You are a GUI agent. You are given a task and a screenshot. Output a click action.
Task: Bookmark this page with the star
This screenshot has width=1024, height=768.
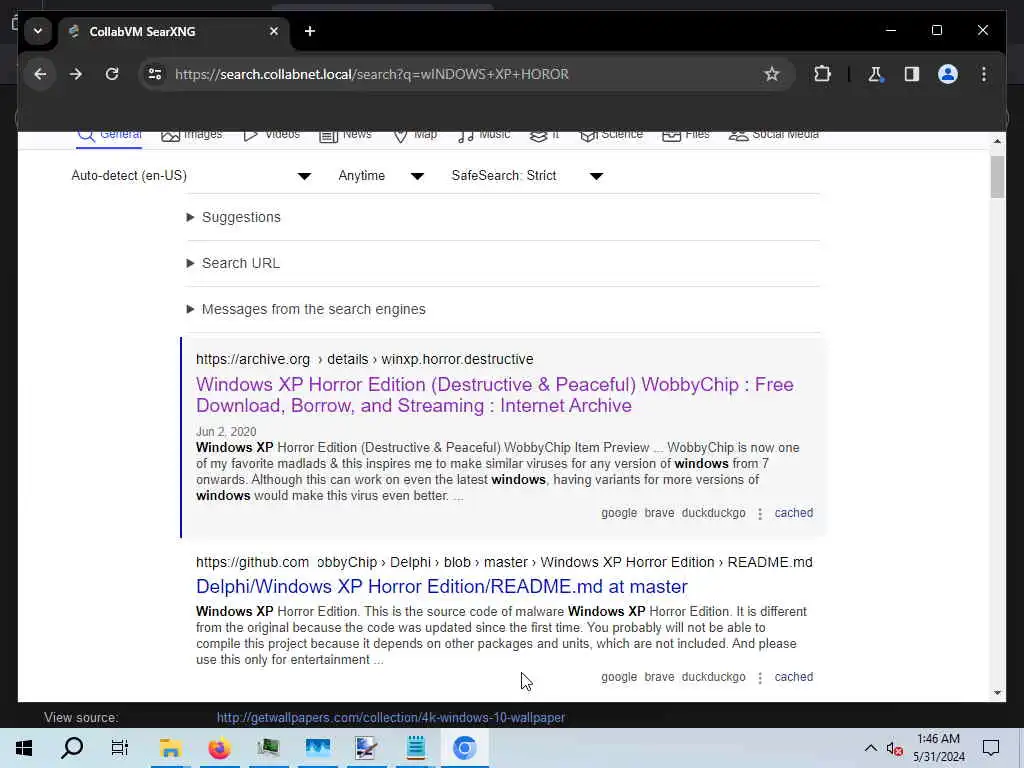click(x=771, y=74)
